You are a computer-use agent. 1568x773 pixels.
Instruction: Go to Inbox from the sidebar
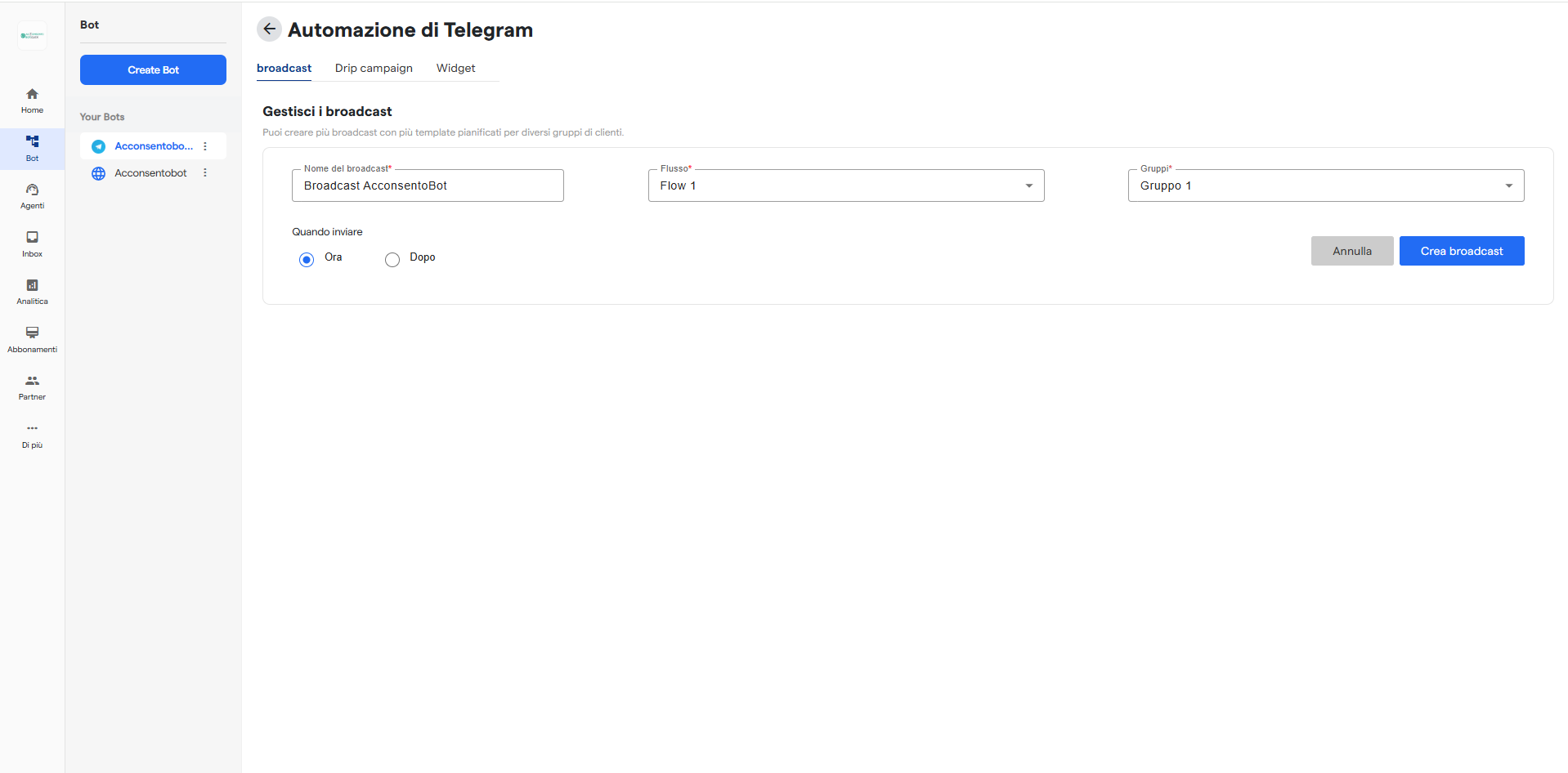coord(32,238)
